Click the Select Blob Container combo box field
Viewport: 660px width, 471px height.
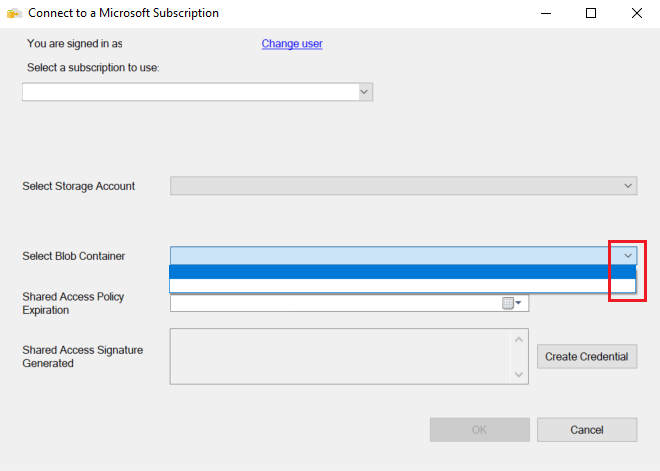point(390,256)
